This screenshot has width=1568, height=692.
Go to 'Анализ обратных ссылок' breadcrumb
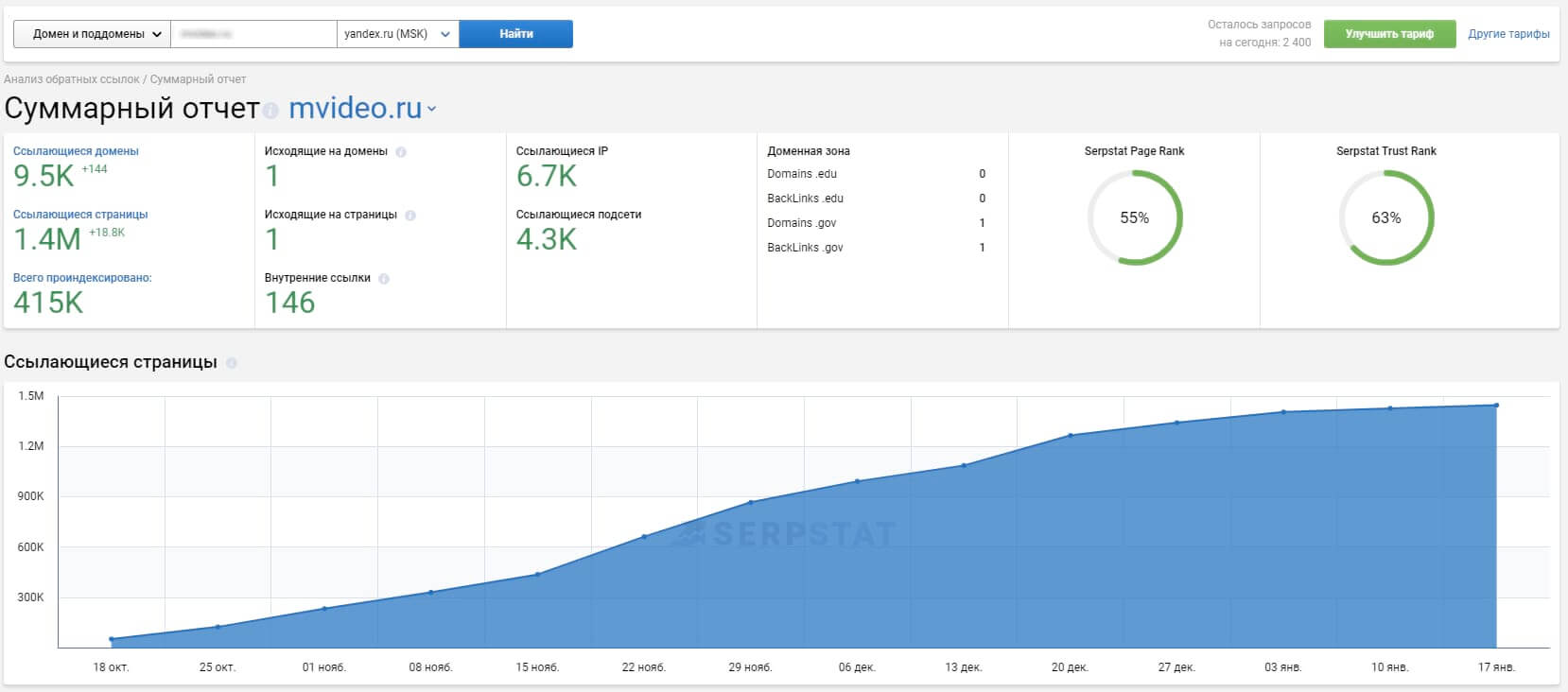pyautogui.click(x=71, y=79)
